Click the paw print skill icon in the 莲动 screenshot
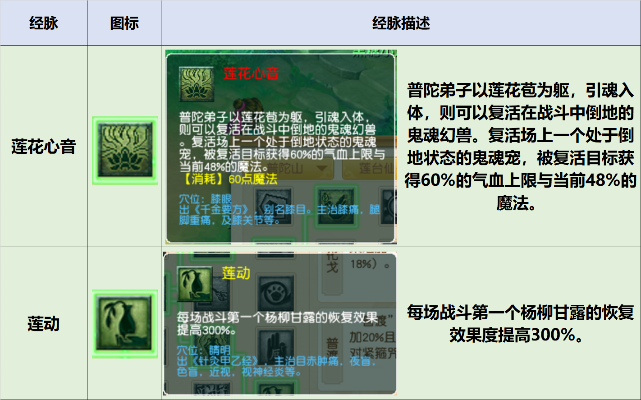The height and width of the screenshot is (400, 641). (276, 293)
